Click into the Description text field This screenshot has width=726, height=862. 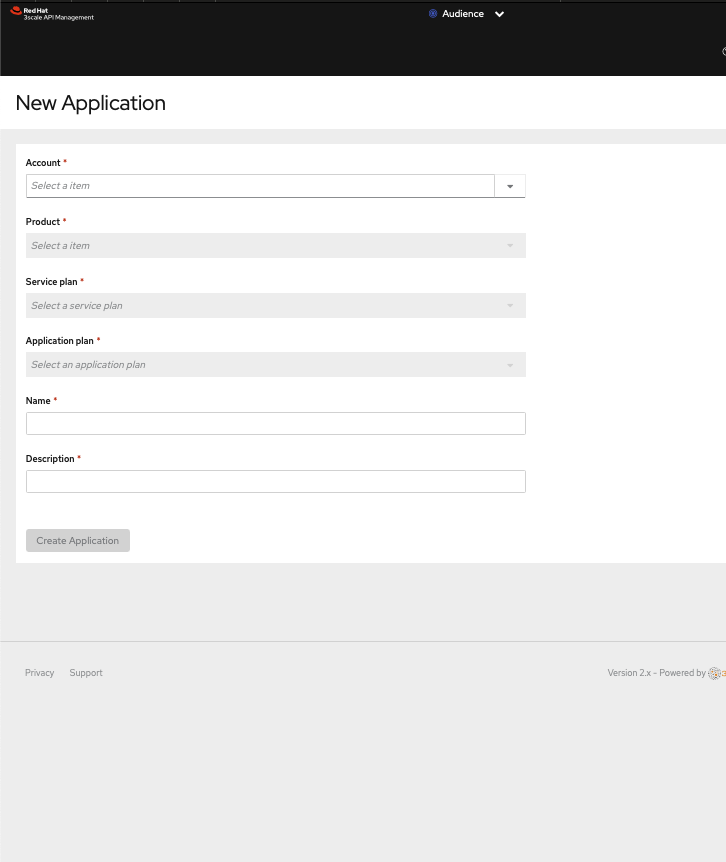click(x=275, y=482)
